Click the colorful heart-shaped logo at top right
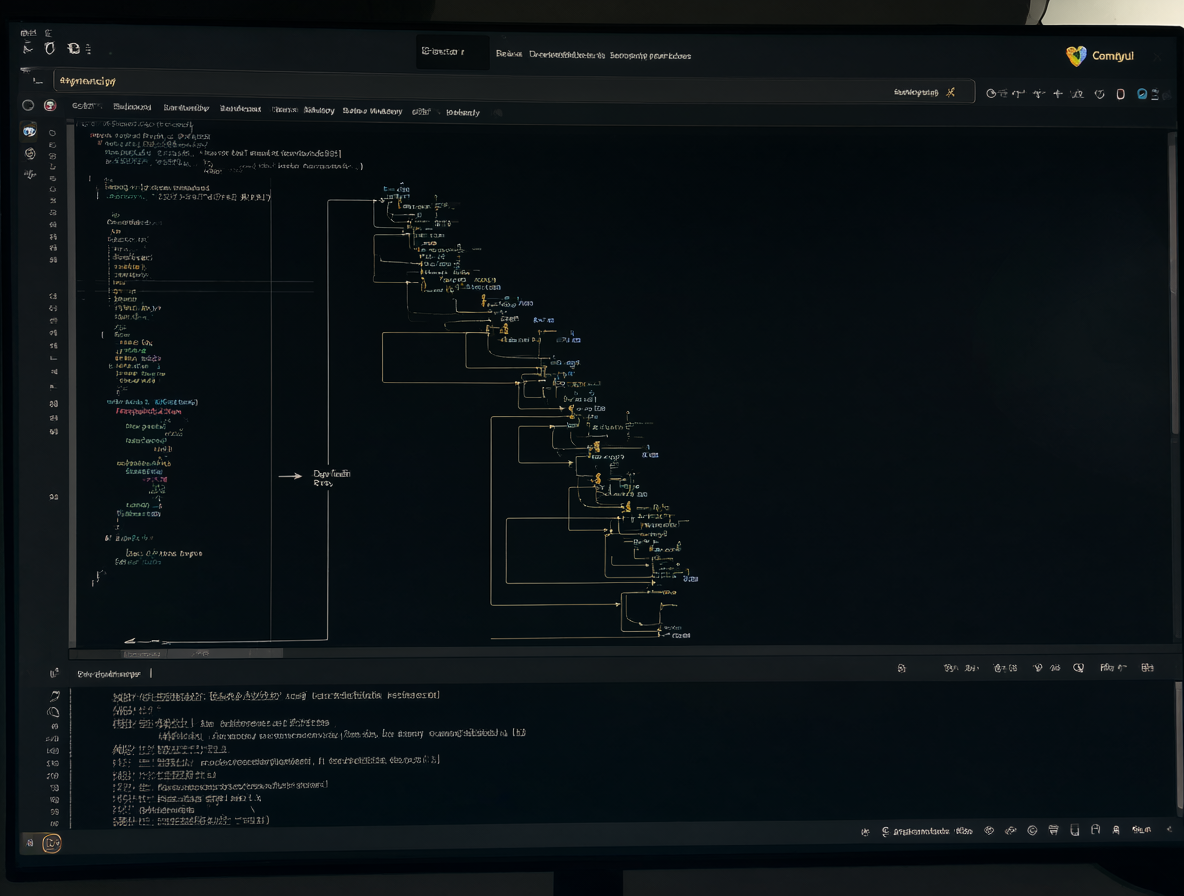This screenshot has width=1184, height=896. (1076, 56)
